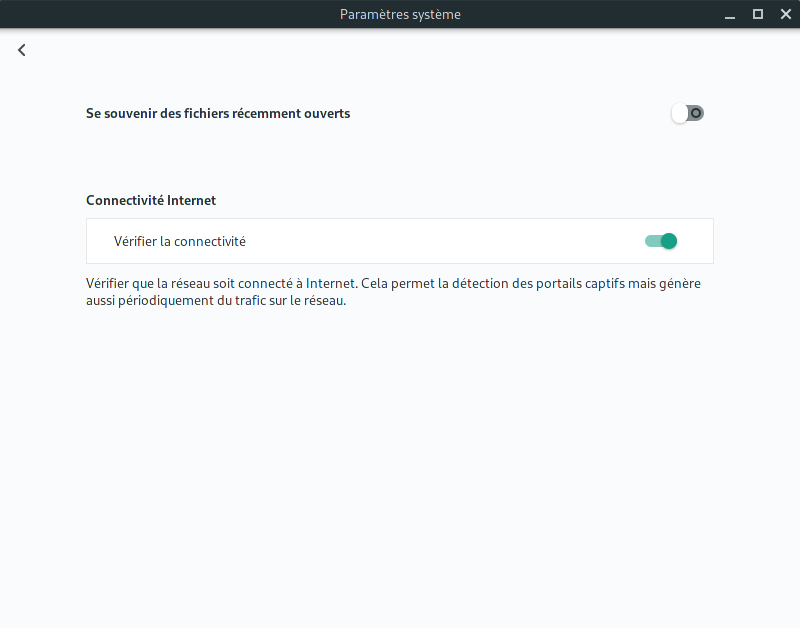Click the white knob of the off switch
Image resolution: width=800 pixels, height=628 pixels.
pos(680,113)
